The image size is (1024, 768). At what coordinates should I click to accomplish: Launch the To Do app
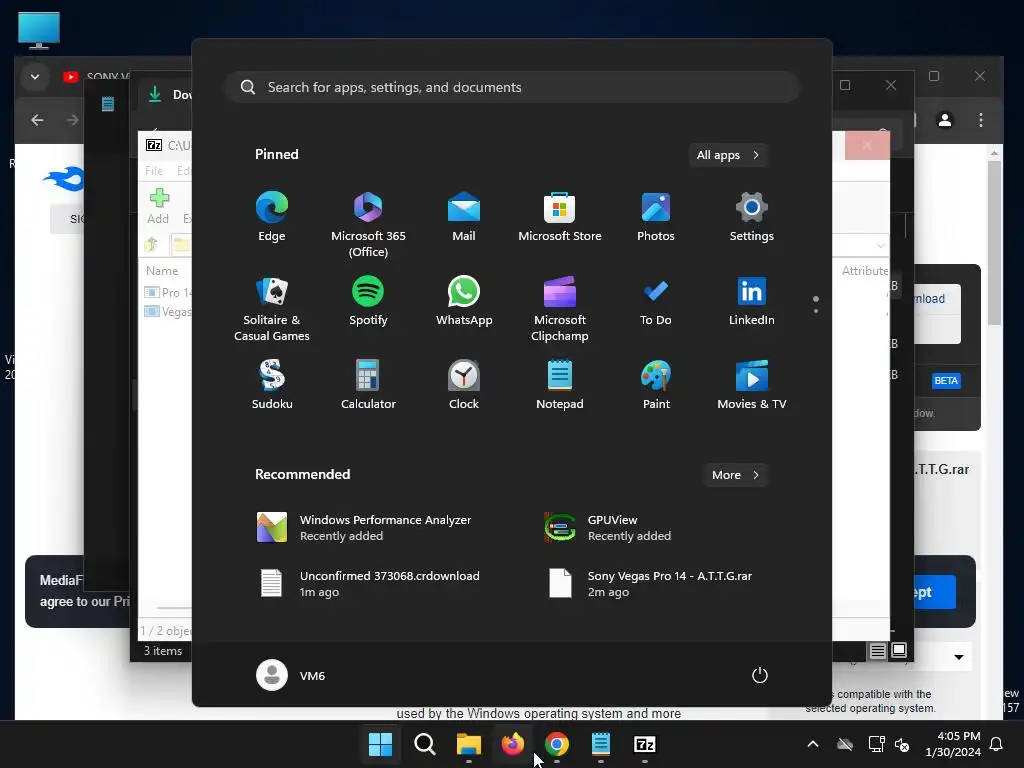tap(656, 301)
